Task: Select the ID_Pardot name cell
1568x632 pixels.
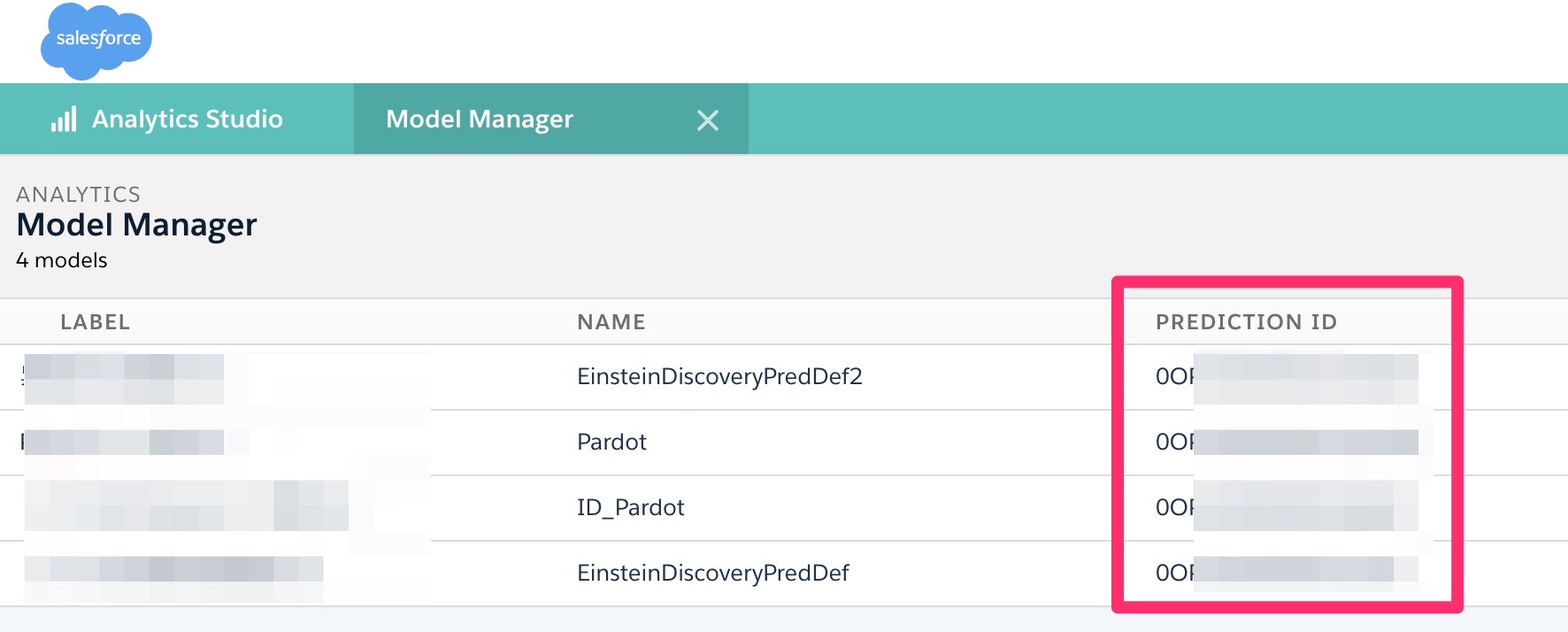Action: tap(631, 508)
